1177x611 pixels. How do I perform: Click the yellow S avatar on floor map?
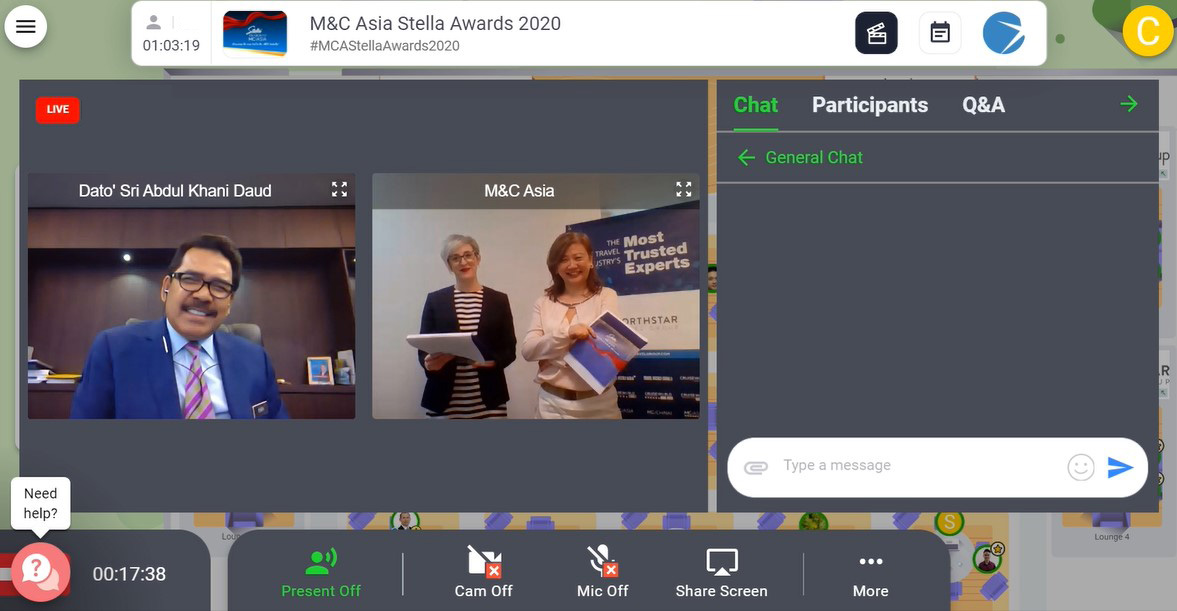950,522
